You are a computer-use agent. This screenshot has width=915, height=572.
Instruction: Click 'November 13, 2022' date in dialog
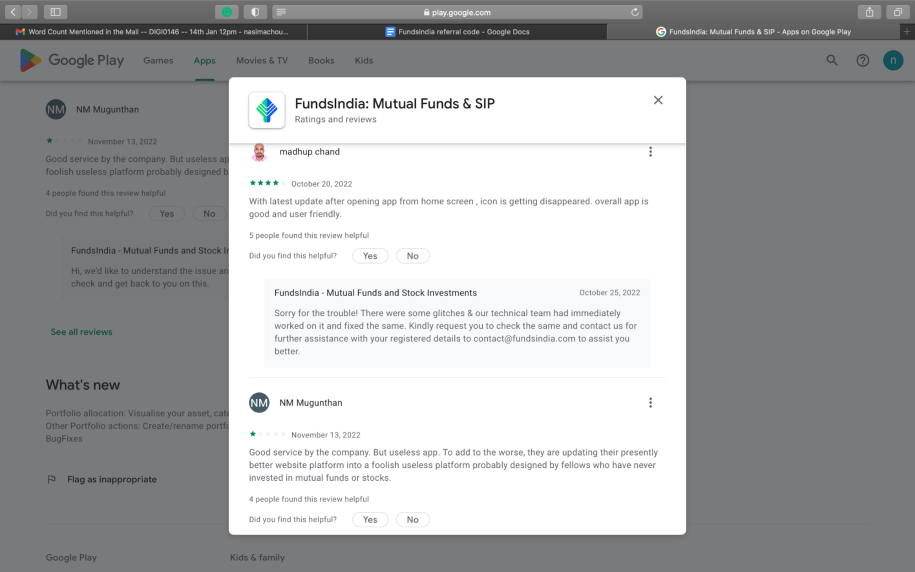(x=326, y=435)
